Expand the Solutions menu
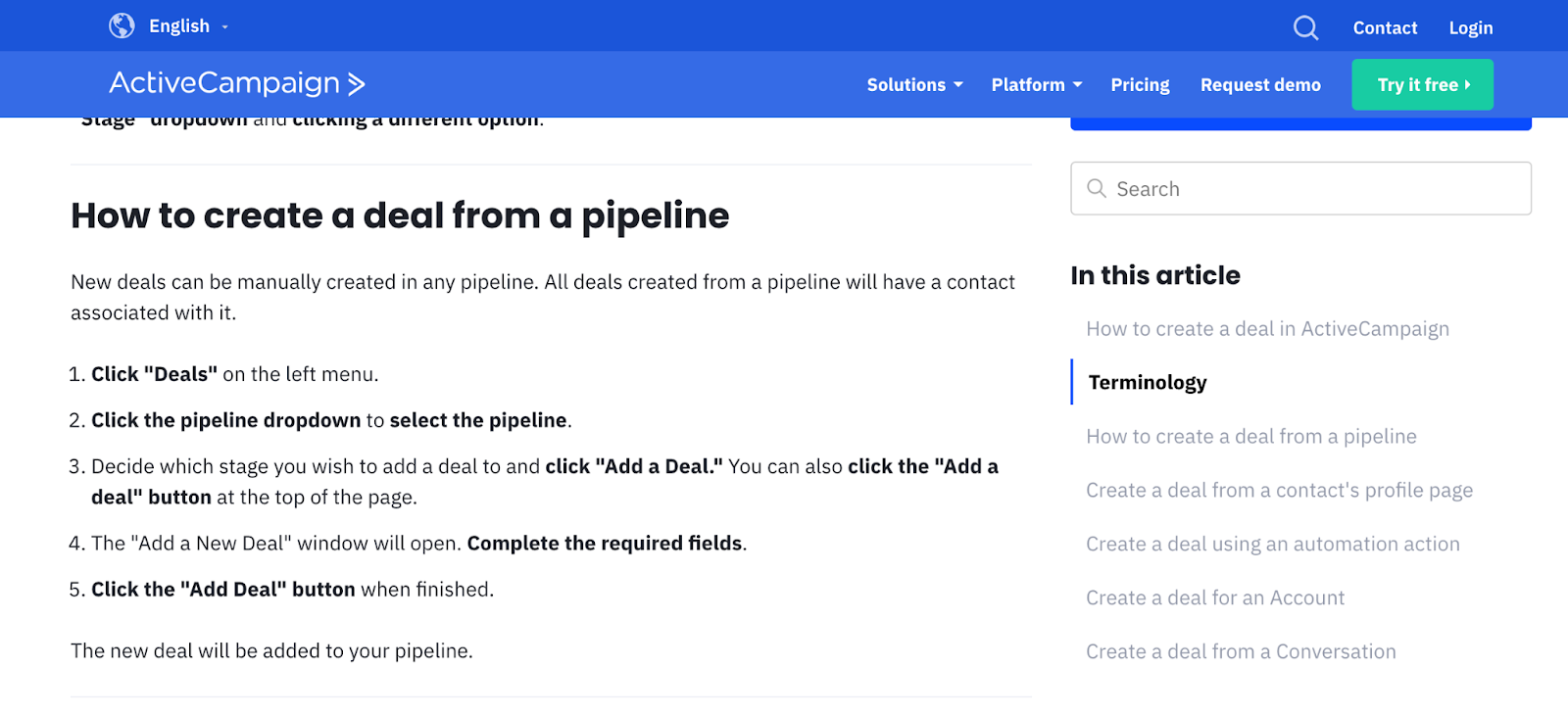The height and width of the screenshot is (716, 1568). tap(914, 84)
